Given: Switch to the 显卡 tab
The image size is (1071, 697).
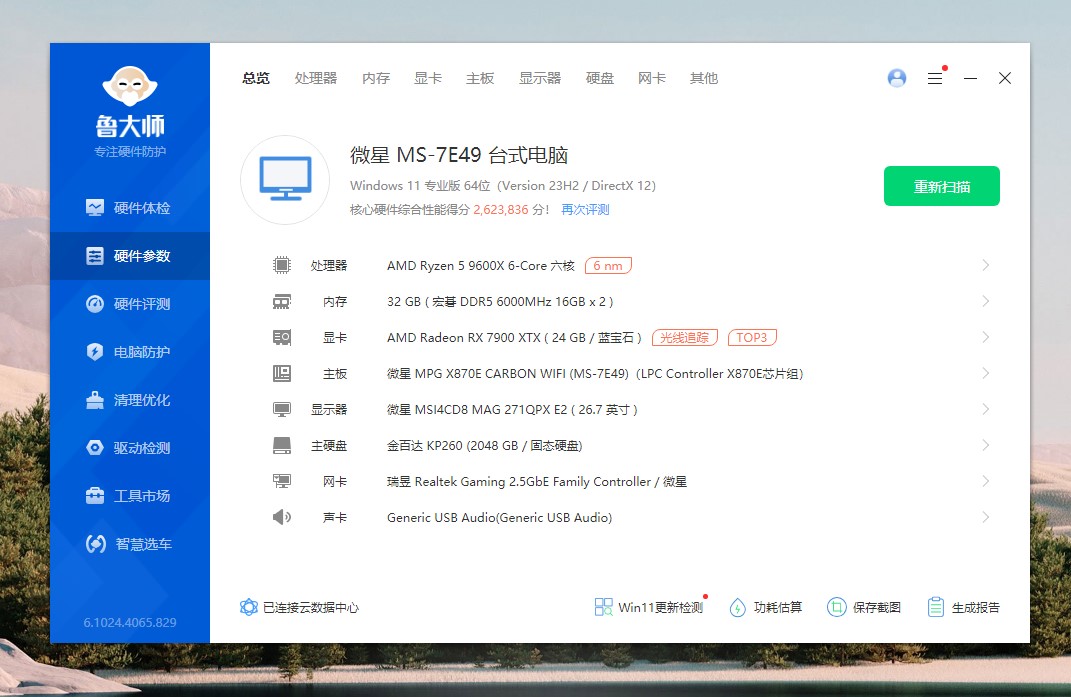Looking at the screenshot, I should point(428,78).
